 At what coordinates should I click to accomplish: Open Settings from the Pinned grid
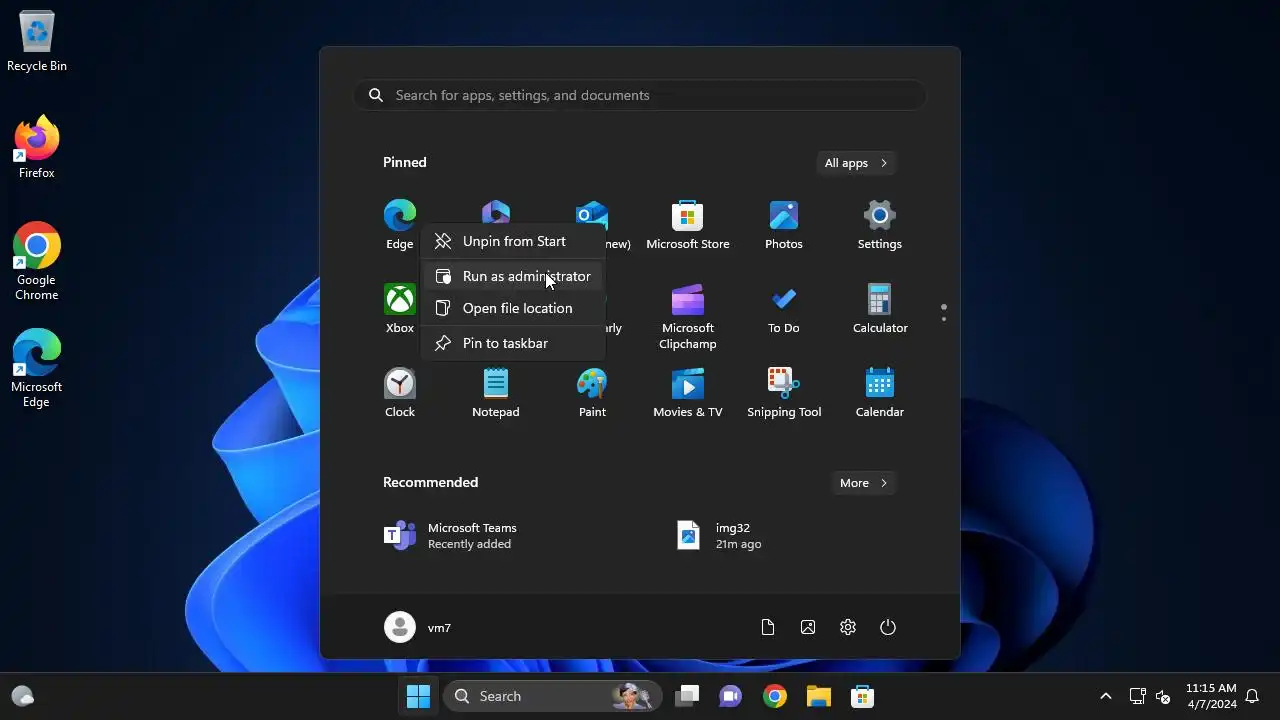(x=880, y=224)
